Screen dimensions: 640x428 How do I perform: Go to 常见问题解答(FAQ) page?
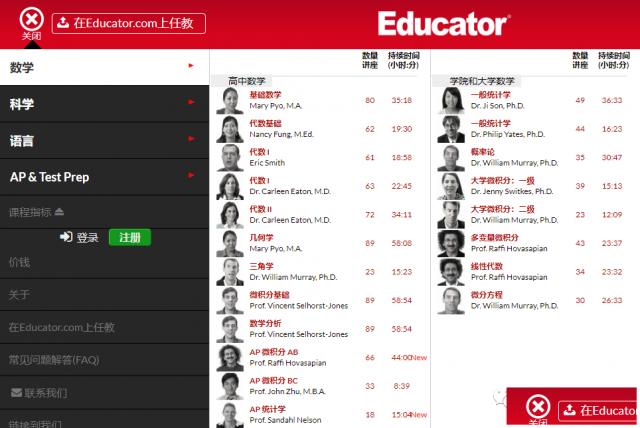(x=55, y=359)
